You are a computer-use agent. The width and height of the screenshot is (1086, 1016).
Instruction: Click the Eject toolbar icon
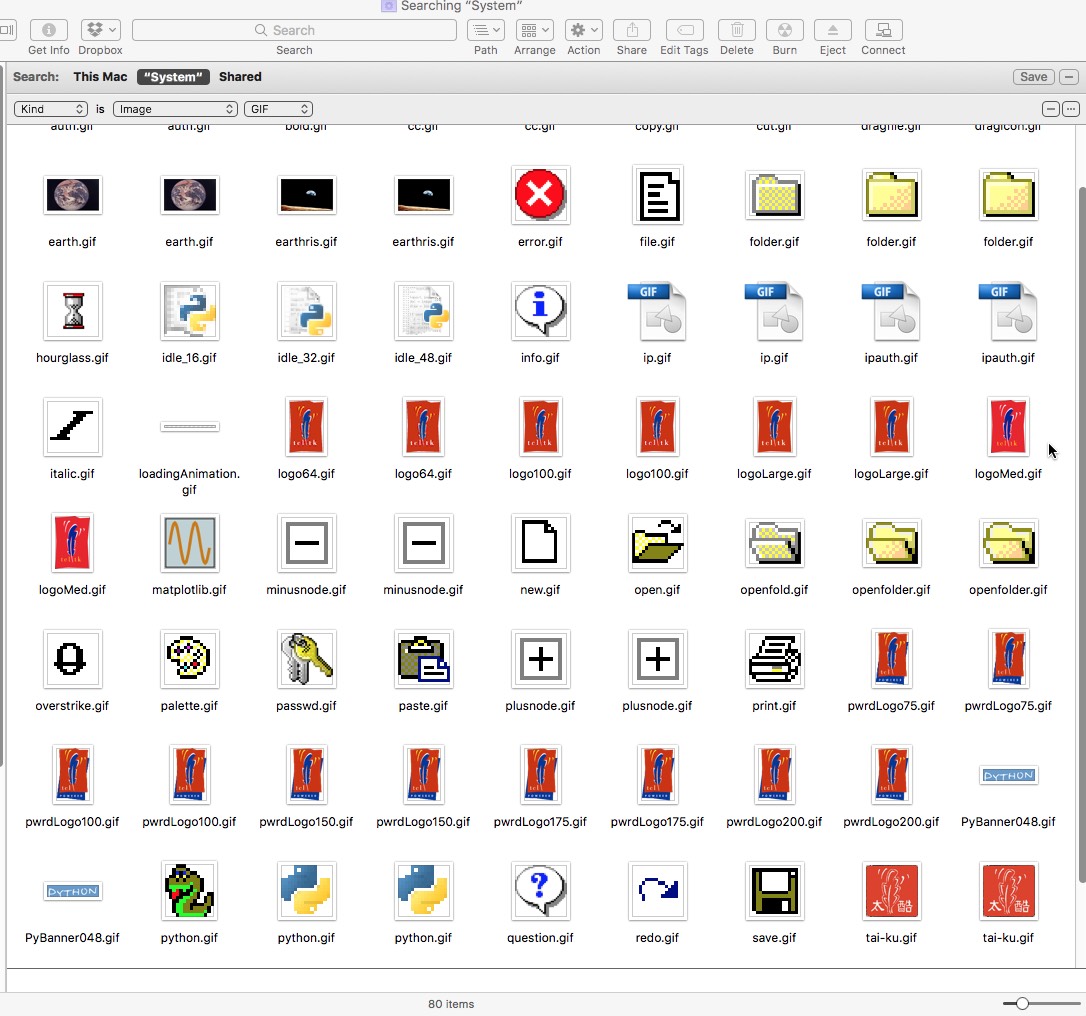coord(833,30)
